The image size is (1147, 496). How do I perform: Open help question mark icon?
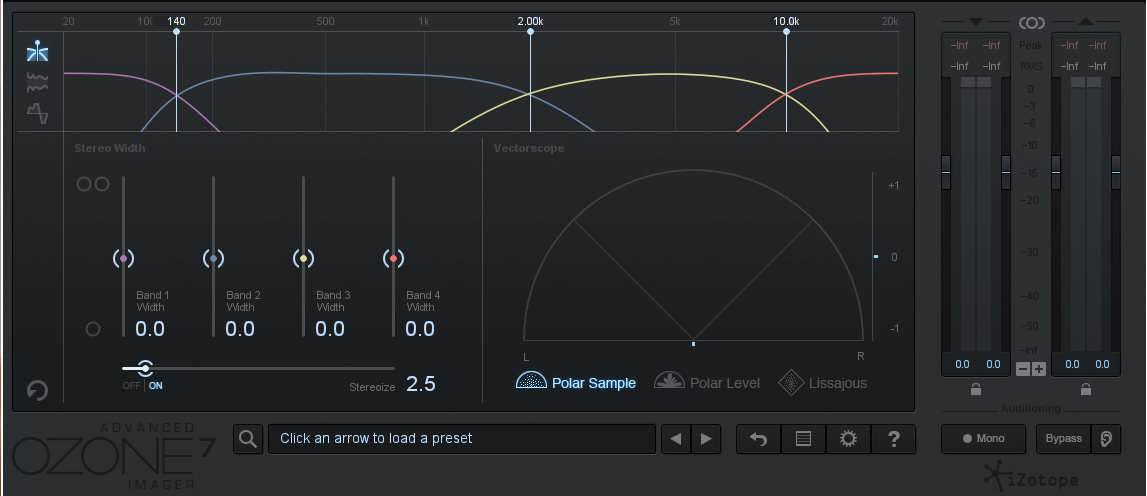click(893, 439)
